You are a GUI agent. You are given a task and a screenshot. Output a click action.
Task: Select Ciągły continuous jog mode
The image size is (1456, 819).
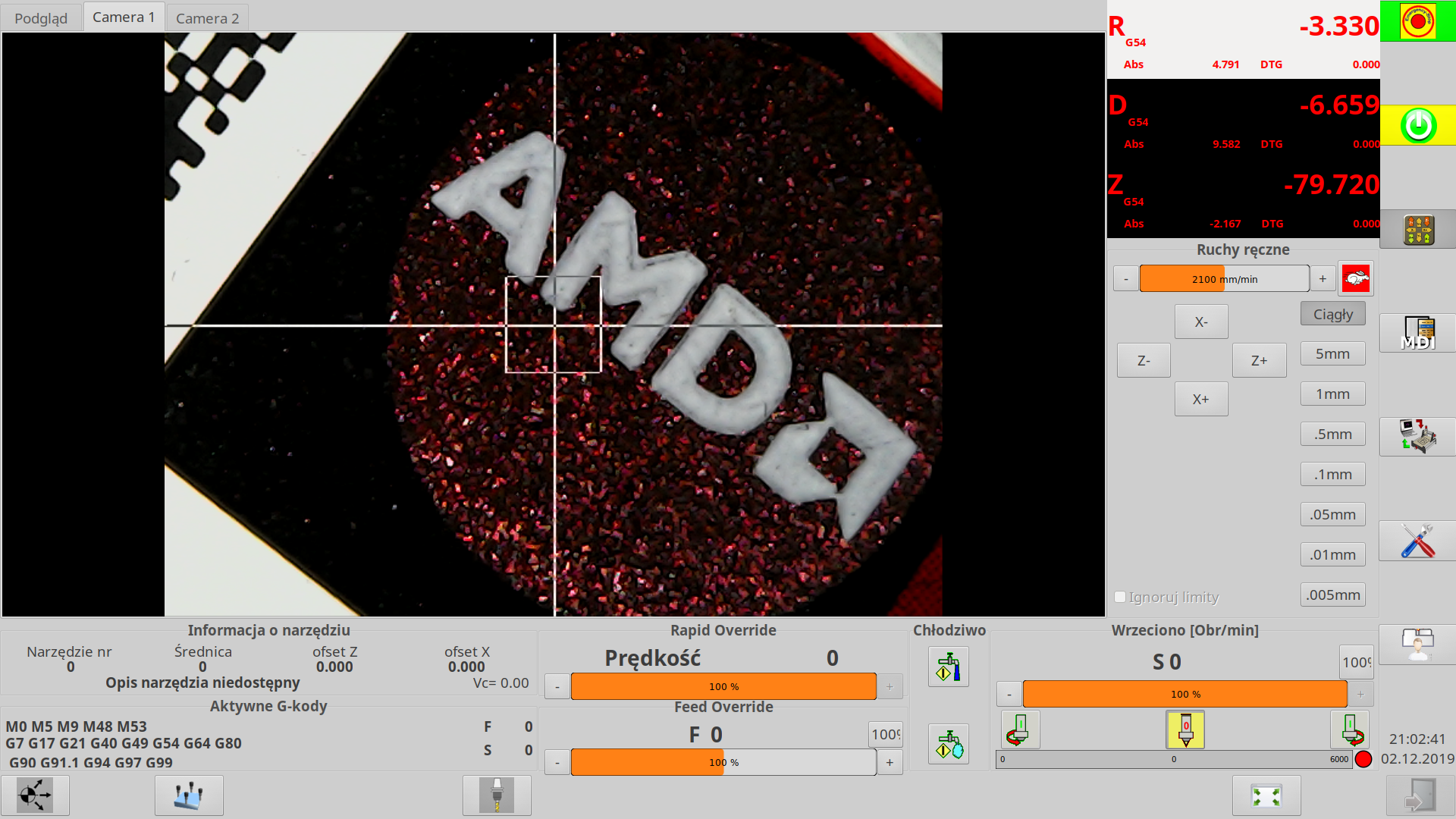coord(1332,314)
